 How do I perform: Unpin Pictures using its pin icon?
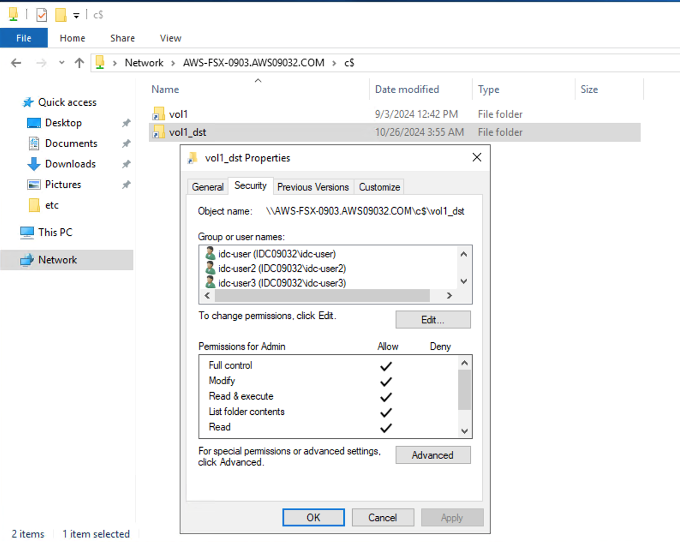click(x=126, y=185)
